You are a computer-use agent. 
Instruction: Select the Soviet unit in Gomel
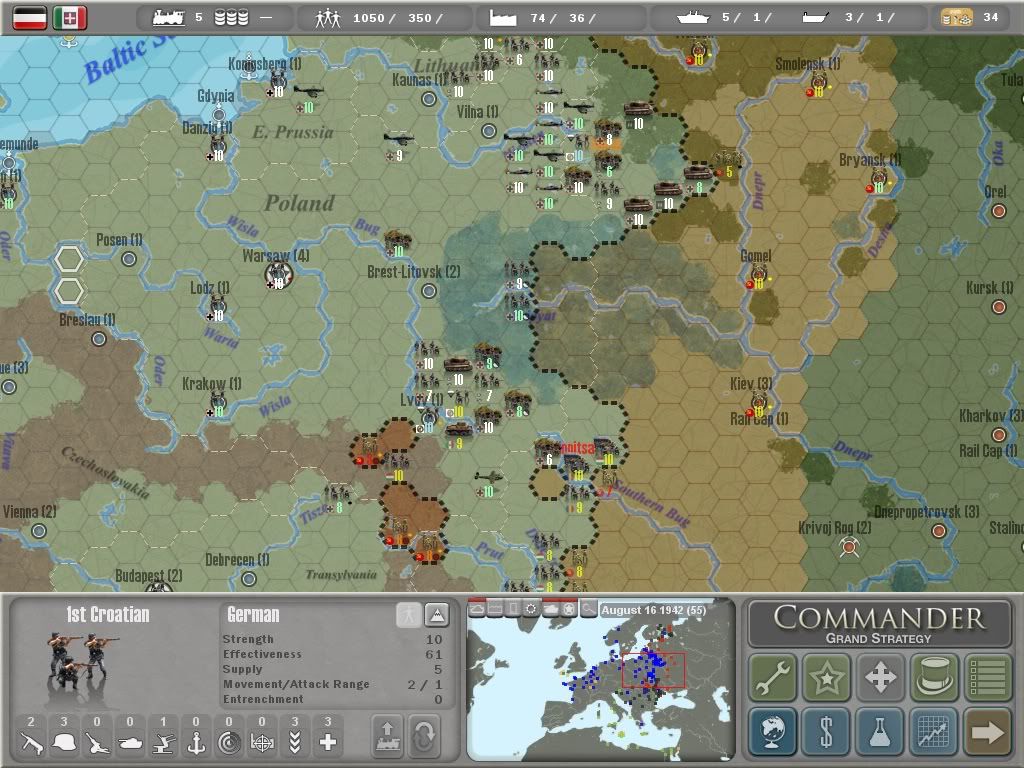coord(758,277)
